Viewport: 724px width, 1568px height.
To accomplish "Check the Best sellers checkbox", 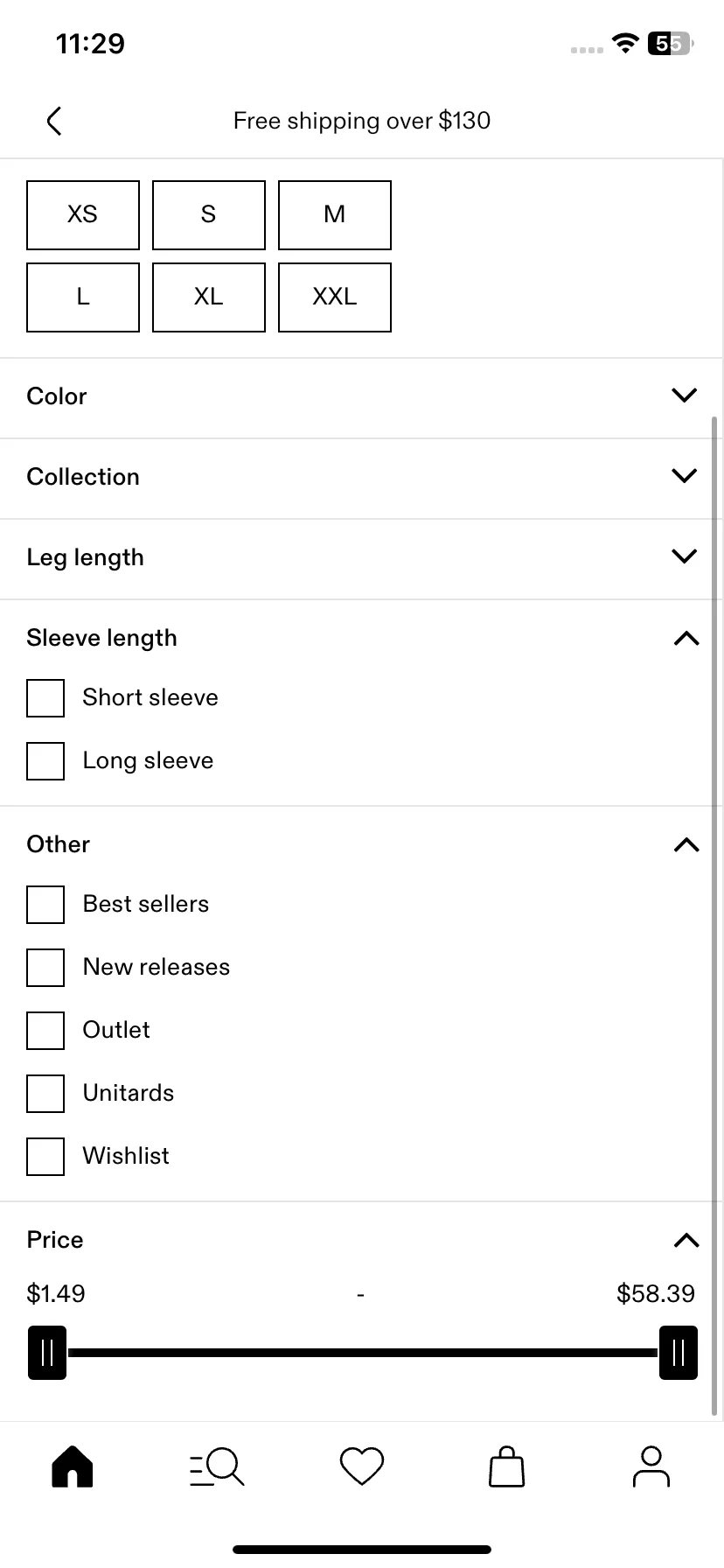I will pyautogui.click(x=45, y=905).
